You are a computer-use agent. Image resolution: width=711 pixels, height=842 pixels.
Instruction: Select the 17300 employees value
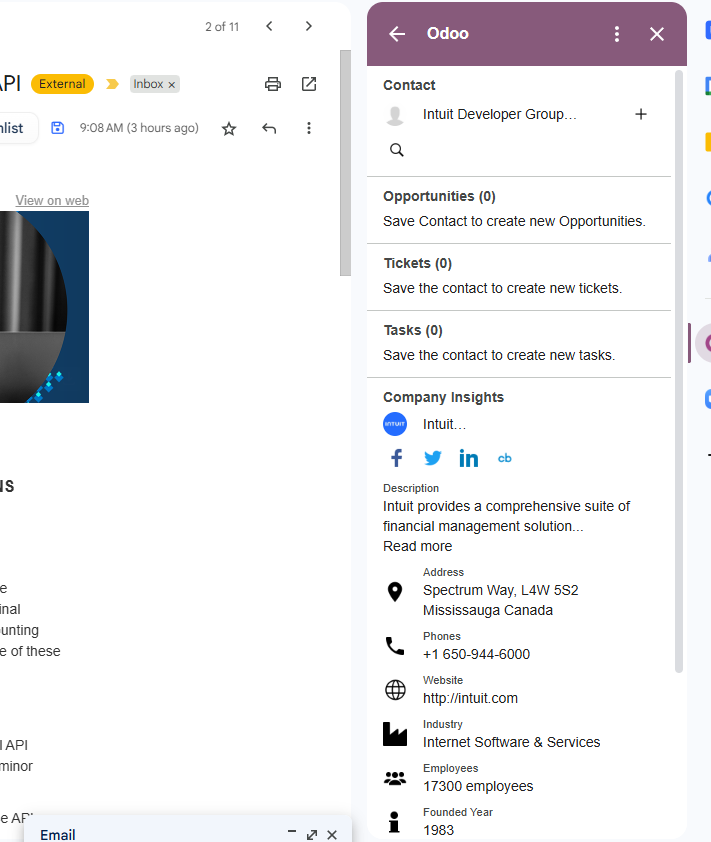tap(478, 786)
